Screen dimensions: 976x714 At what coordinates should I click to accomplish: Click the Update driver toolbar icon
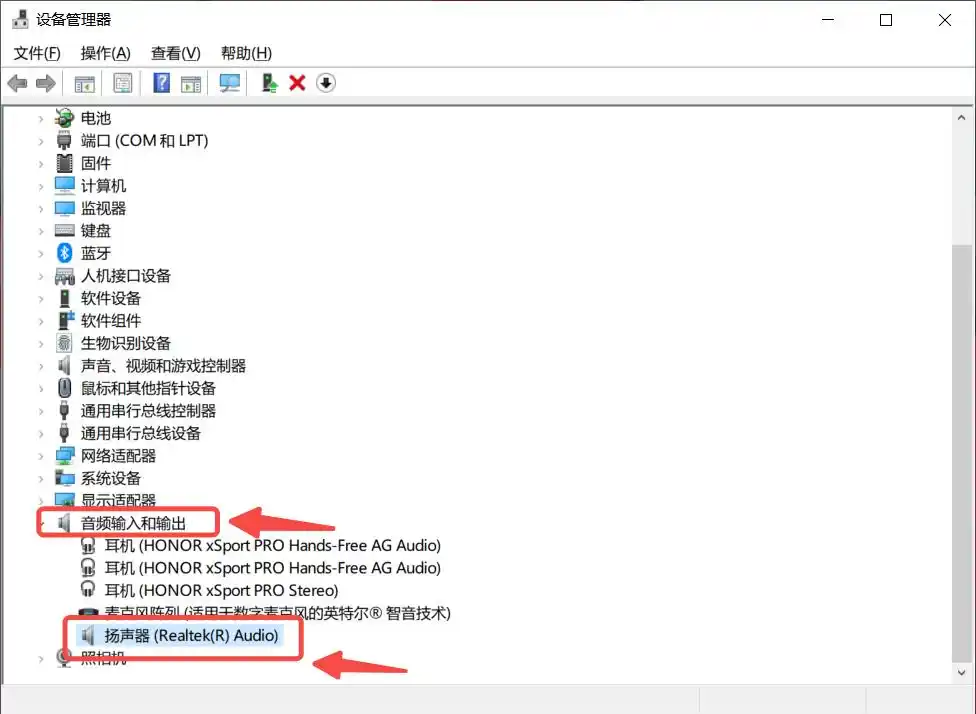tap(269, 83)
